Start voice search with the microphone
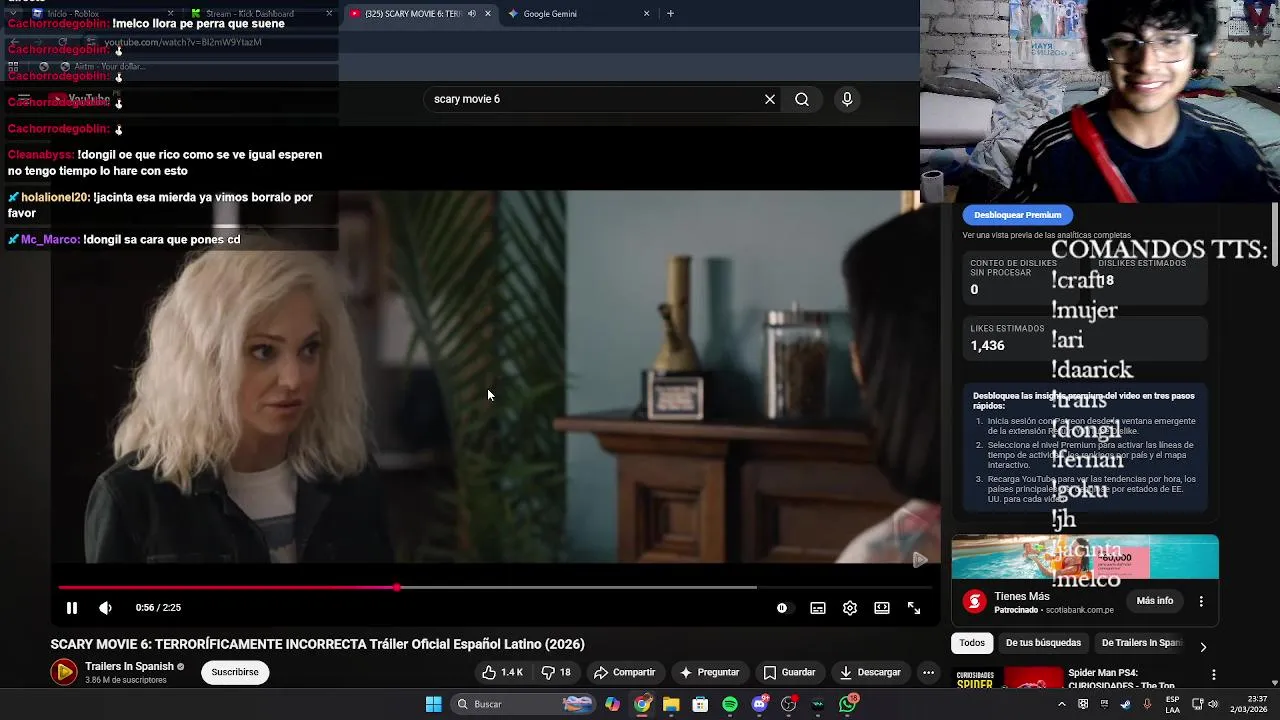Viewport: 1280px width, 720px height. pyautogui.click(x=847, y=99)
